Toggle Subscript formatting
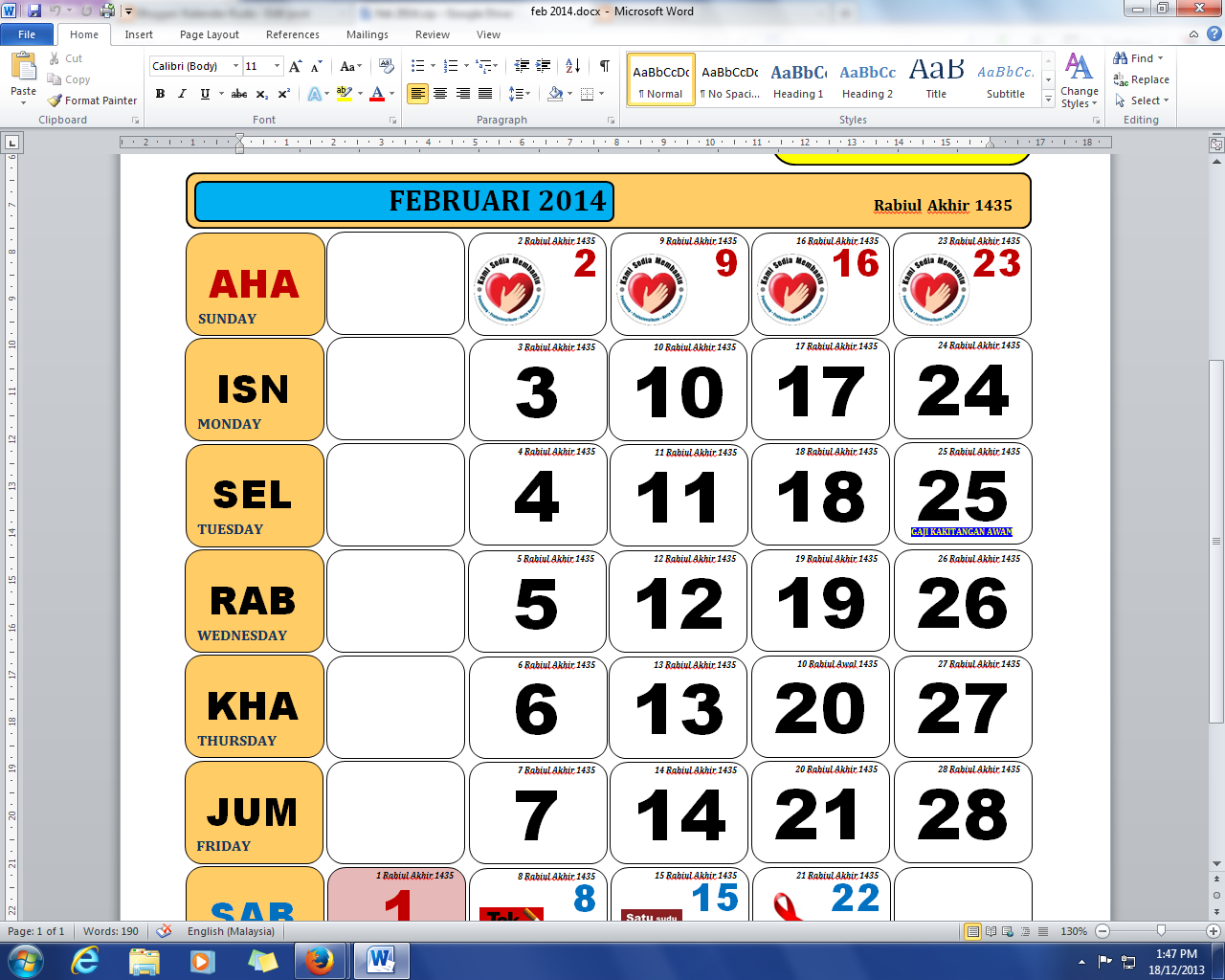The width and height of the screenshot is (1225, 980). point(262,94)
